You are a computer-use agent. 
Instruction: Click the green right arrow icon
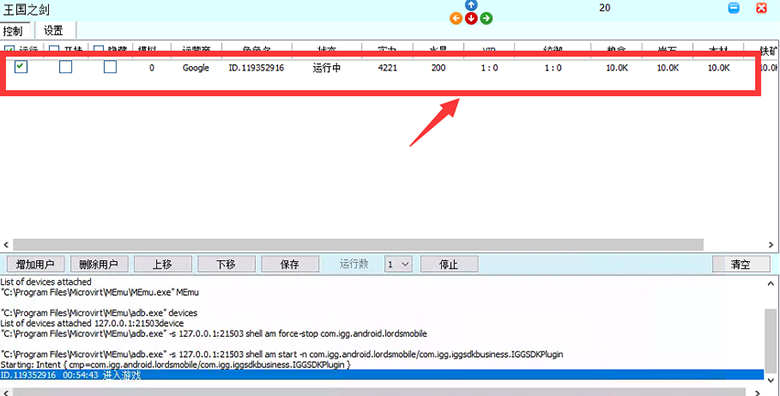487,19
